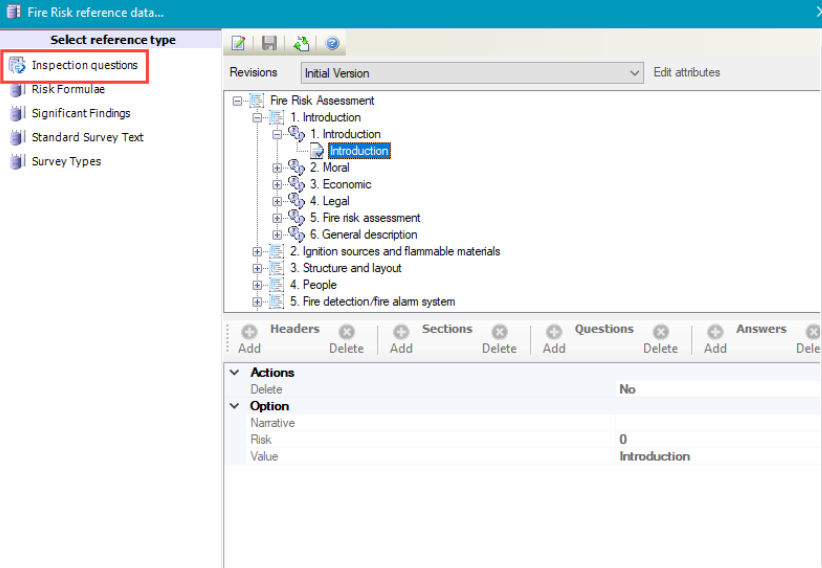Click the Narrative value field
The height and width of the screenshot is (568, 822).
tap(715, 423)
